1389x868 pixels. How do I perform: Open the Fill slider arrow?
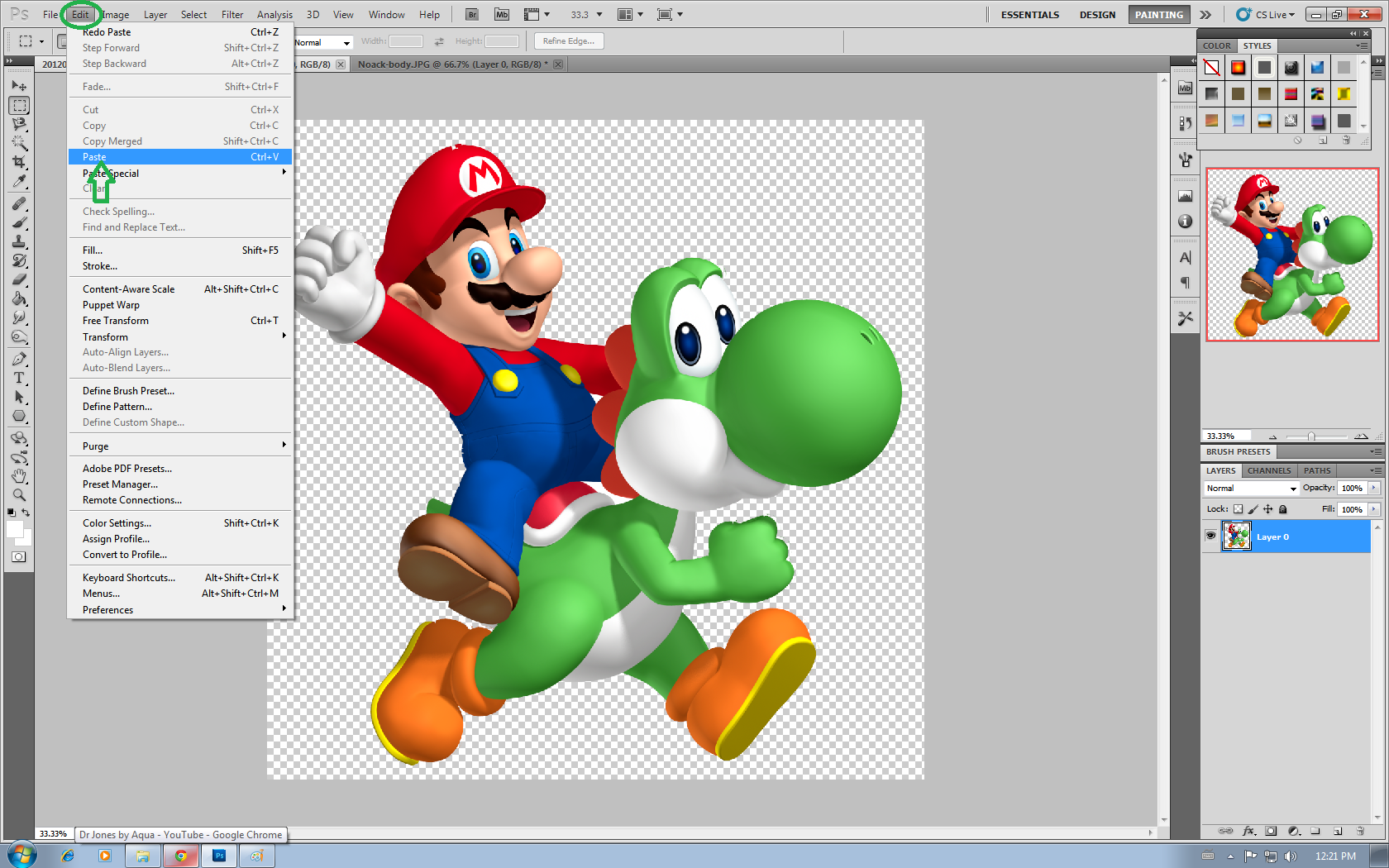tap(1374, 509)
